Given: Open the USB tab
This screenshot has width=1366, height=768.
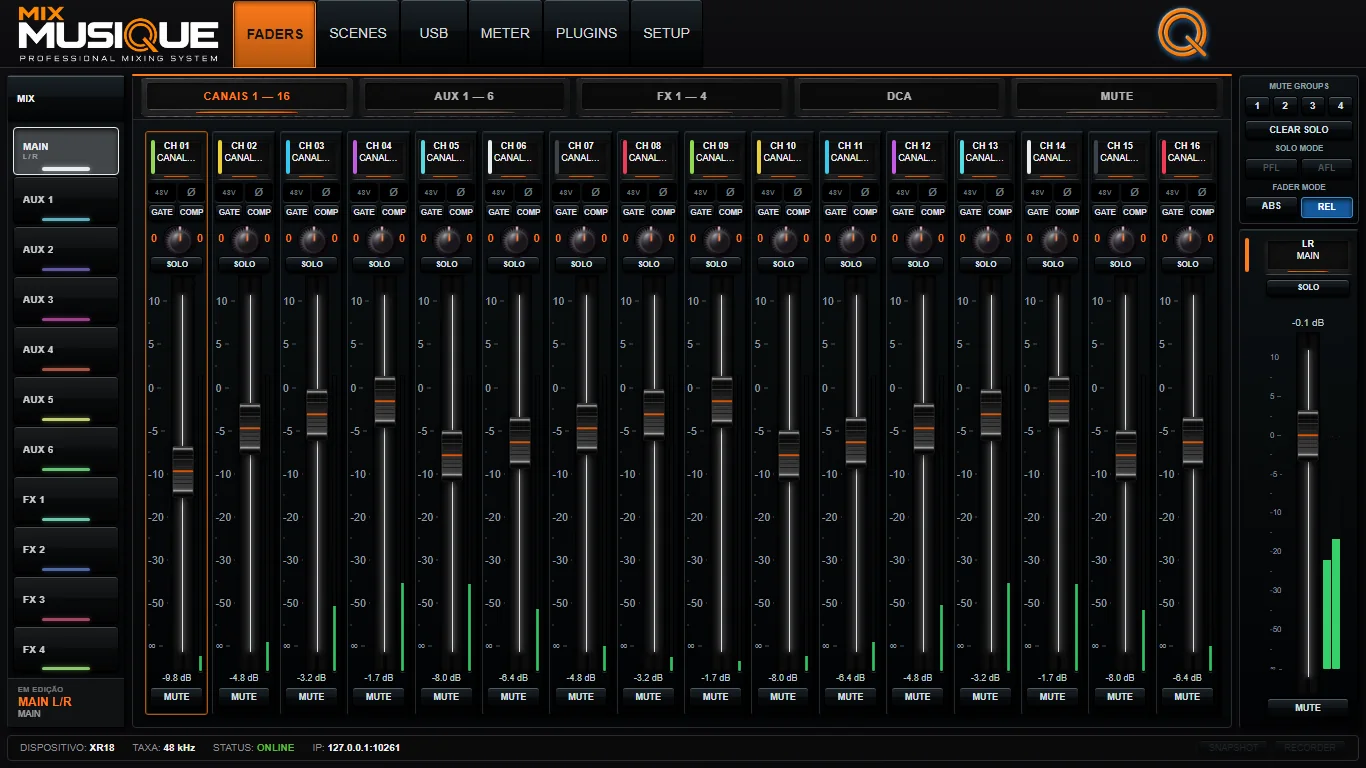Looking at the screenshot, I should pyautogui.click(x=434, y=34).
